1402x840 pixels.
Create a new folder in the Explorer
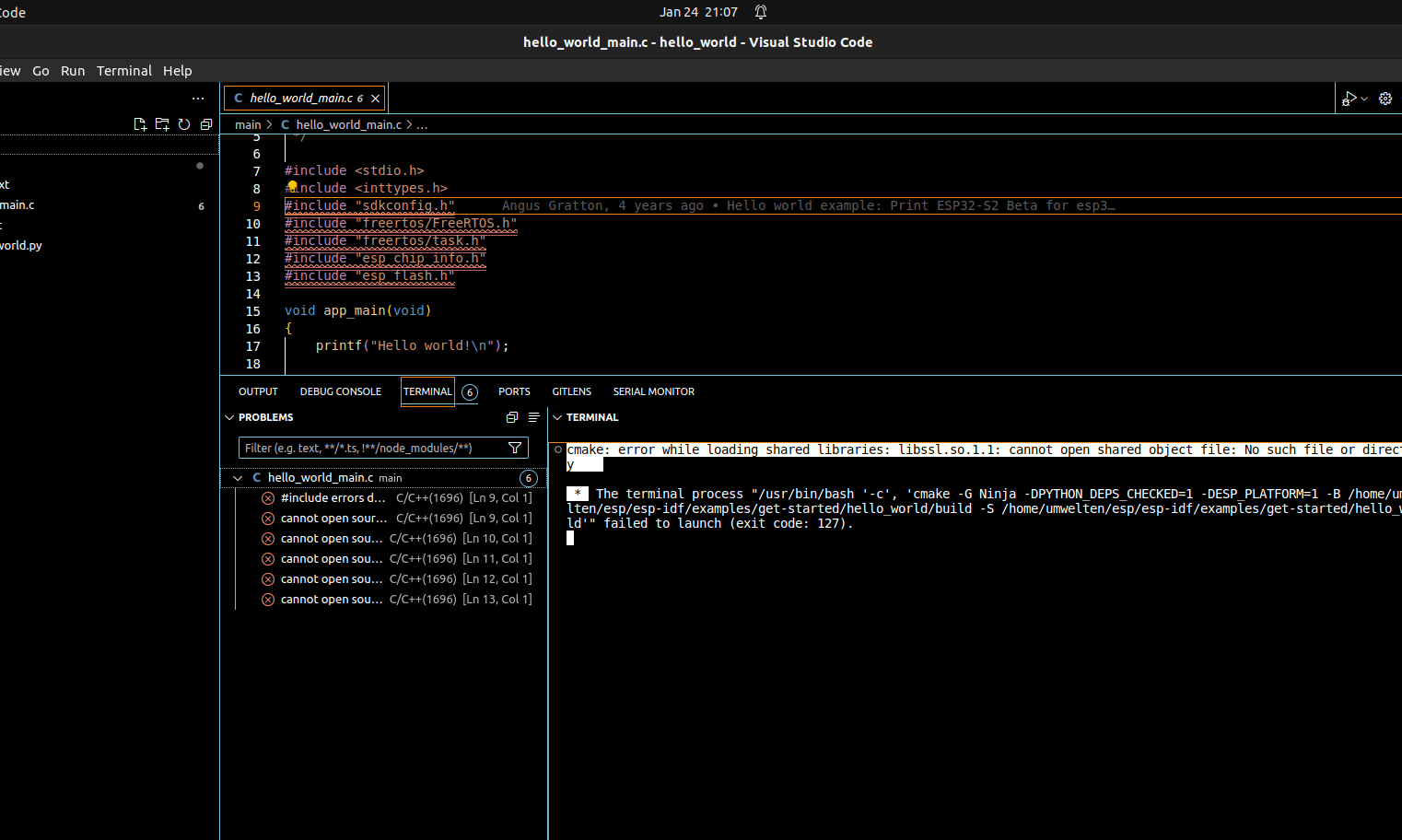tap(162, 124)
